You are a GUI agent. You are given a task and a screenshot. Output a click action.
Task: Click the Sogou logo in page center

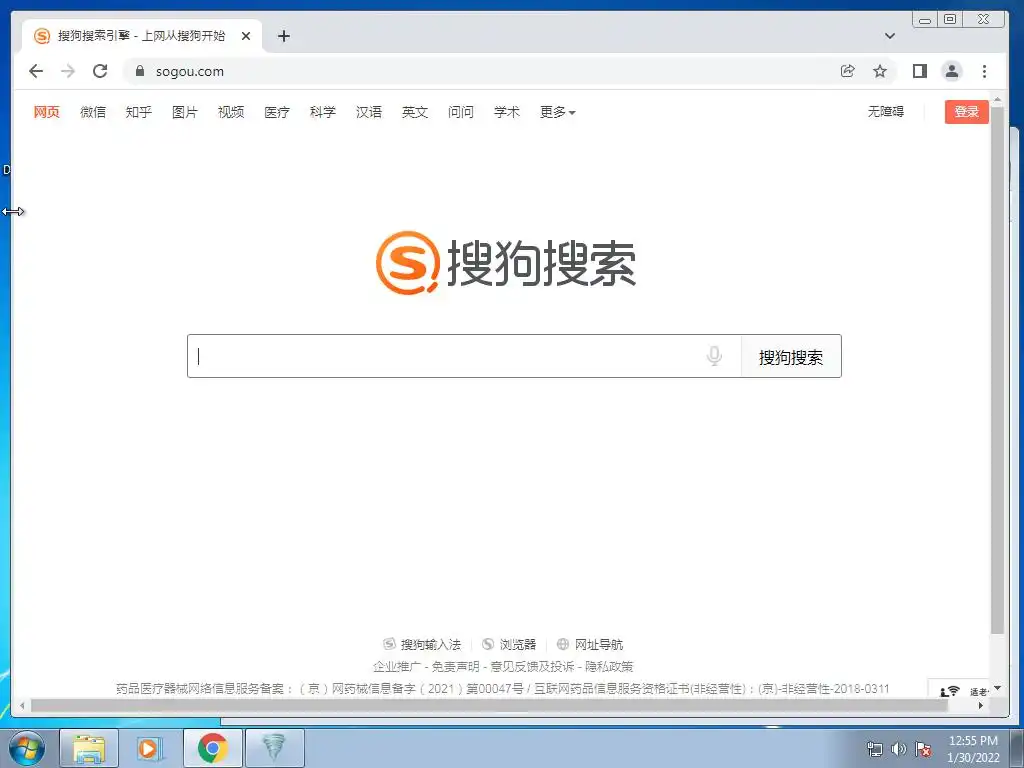[506, 263]
